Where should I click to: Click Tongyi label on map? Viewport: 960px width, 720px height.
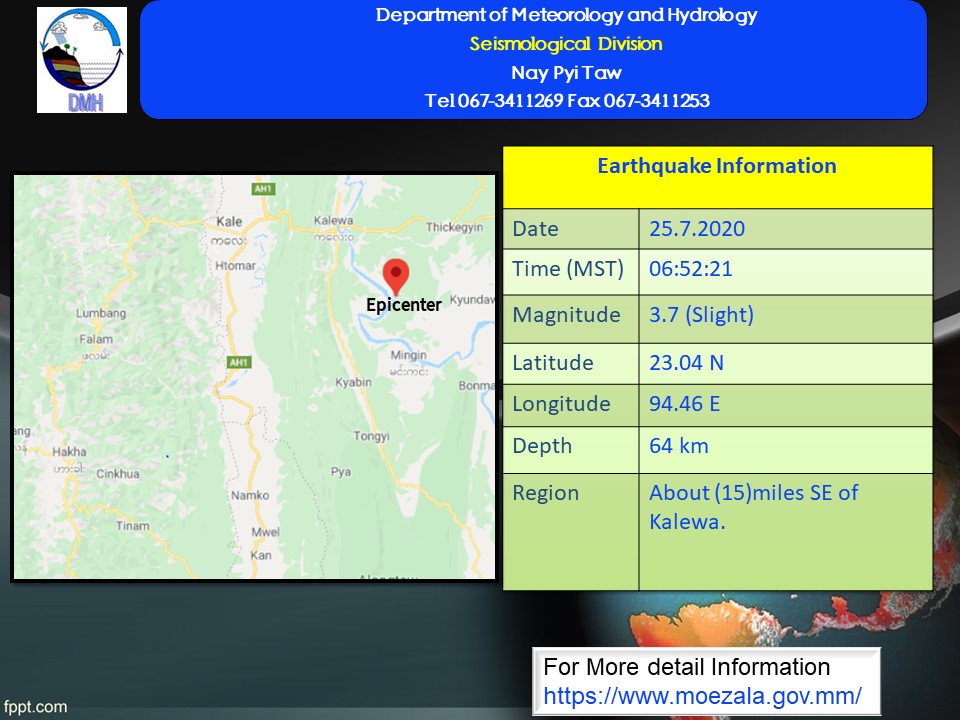[x=371, y=436]
